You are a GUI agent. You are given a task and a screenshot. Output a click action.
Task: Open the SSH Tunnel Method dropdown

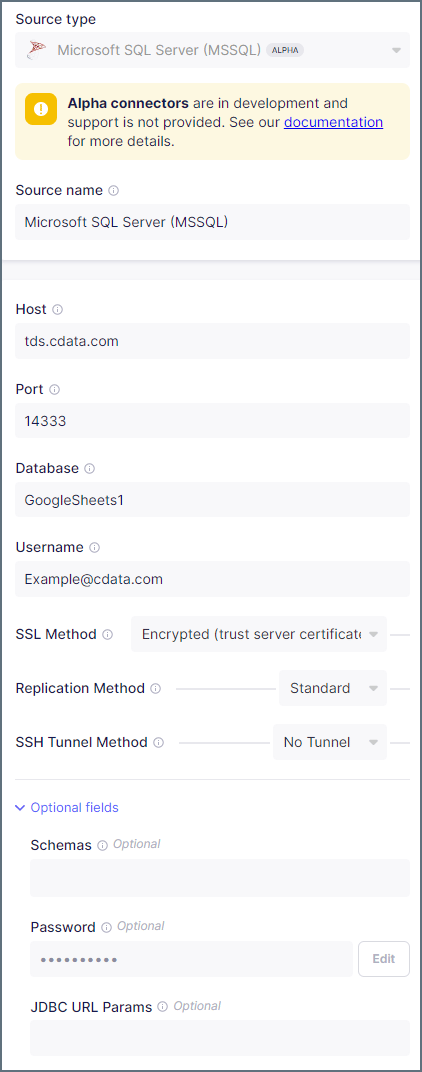(330, 742)
